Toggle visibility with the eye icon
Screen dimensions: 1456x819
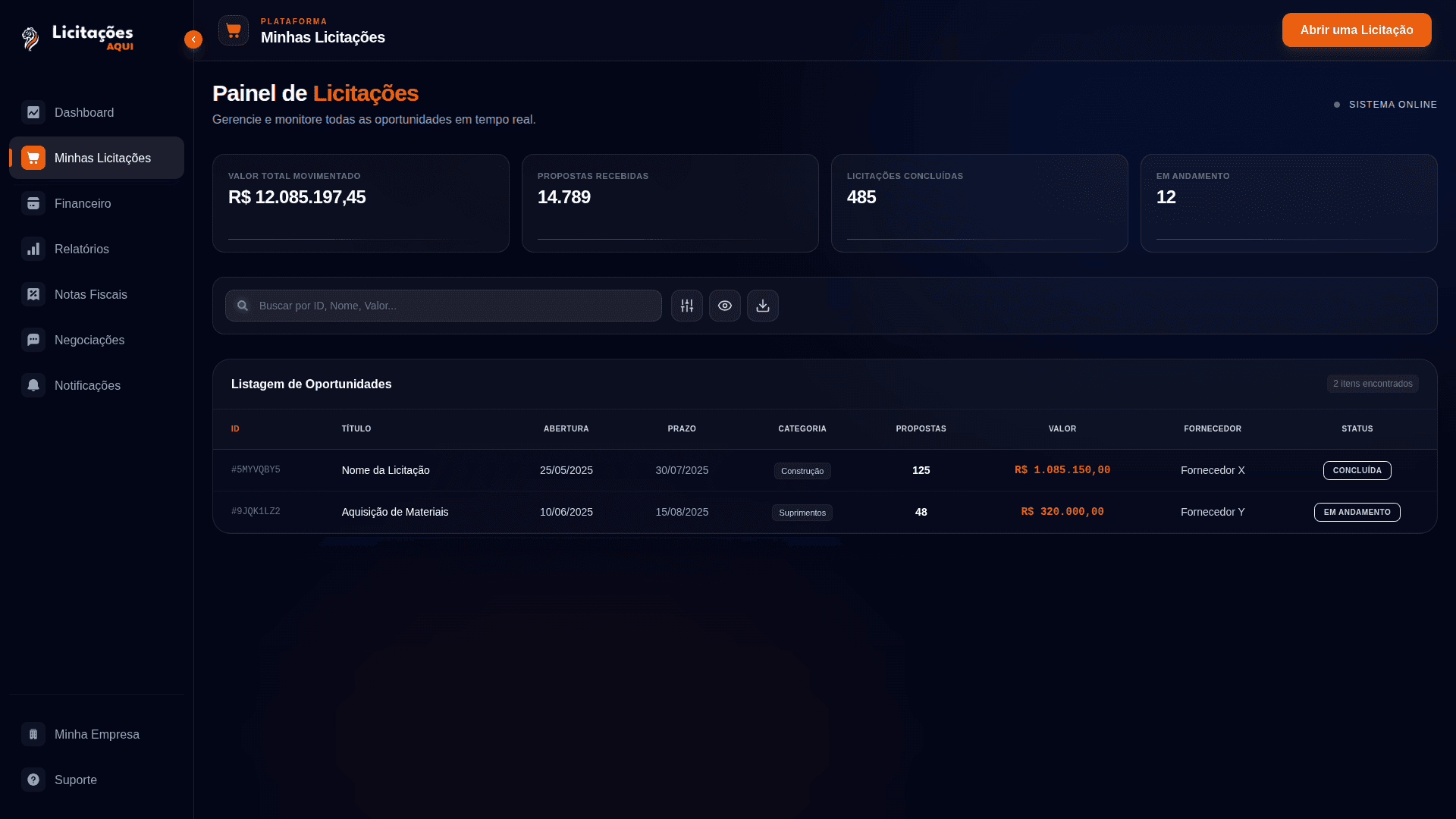[x=724, y=306]
